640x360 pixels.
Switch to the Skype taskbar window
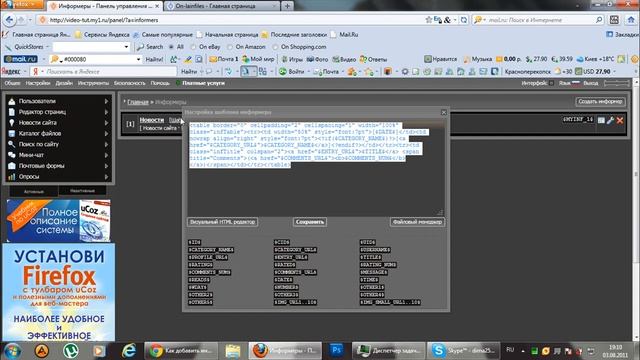click(464, 350)
